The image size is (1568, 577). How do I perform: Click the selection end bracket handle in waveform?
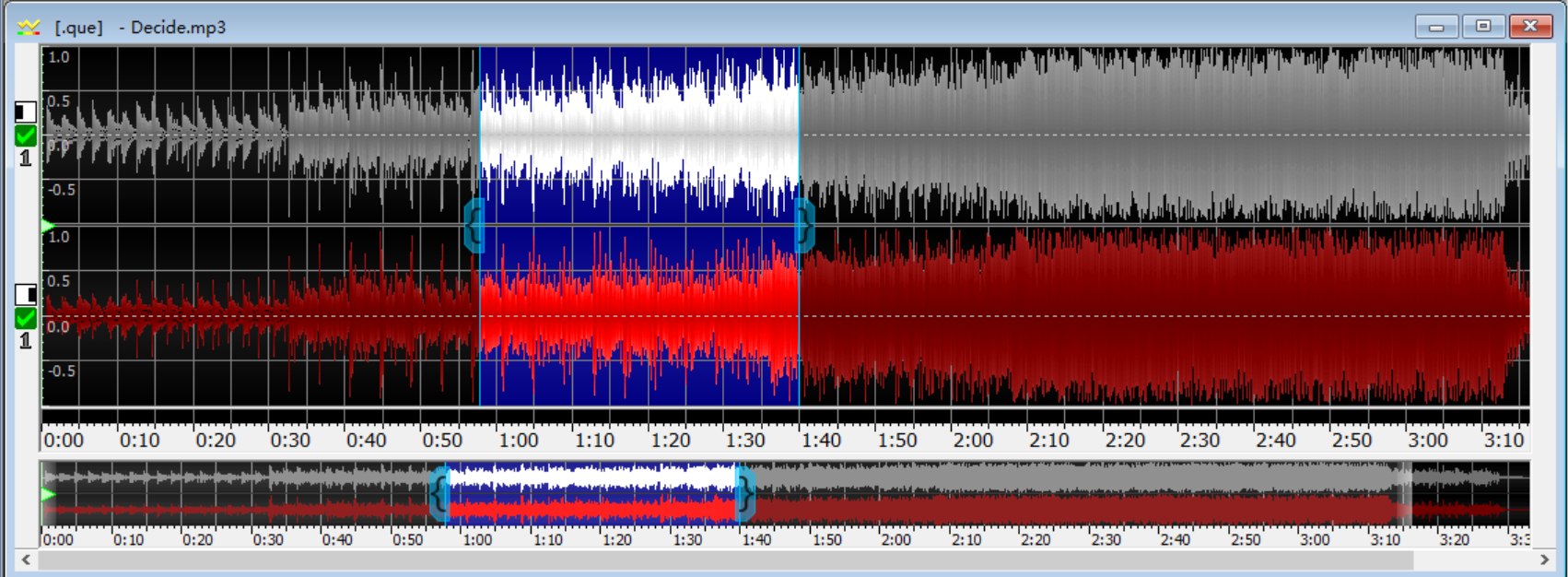tap(804, 225)
